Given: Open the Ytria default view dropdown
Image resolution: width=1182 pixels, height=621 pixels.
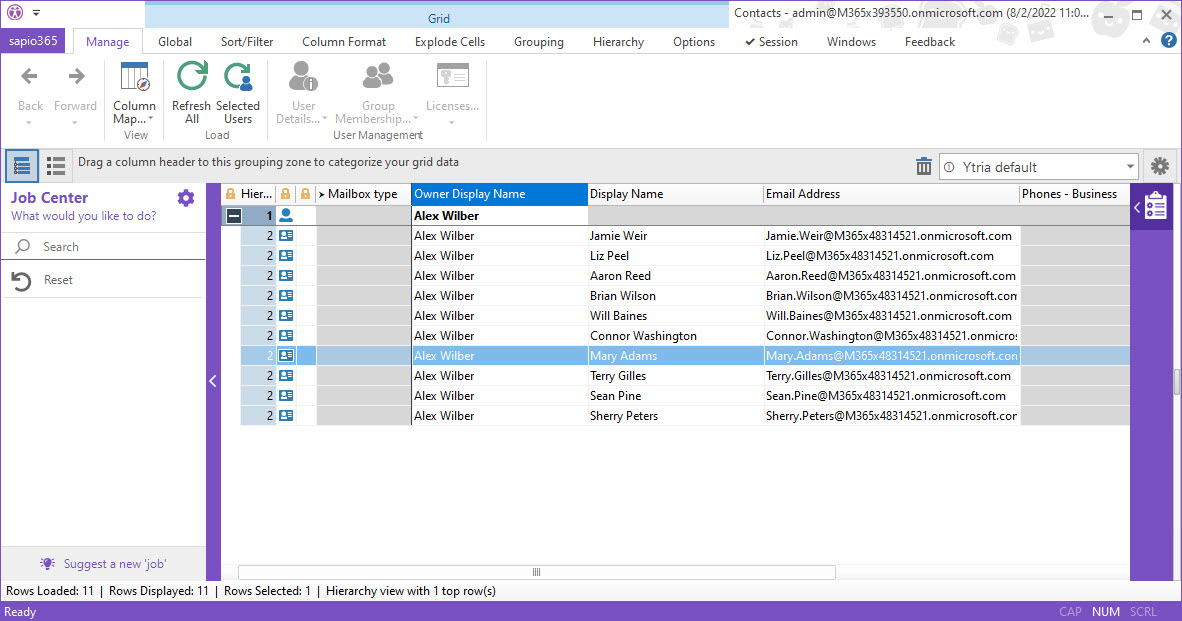Looking at the screenshot, I should [x=1130, y=167].
